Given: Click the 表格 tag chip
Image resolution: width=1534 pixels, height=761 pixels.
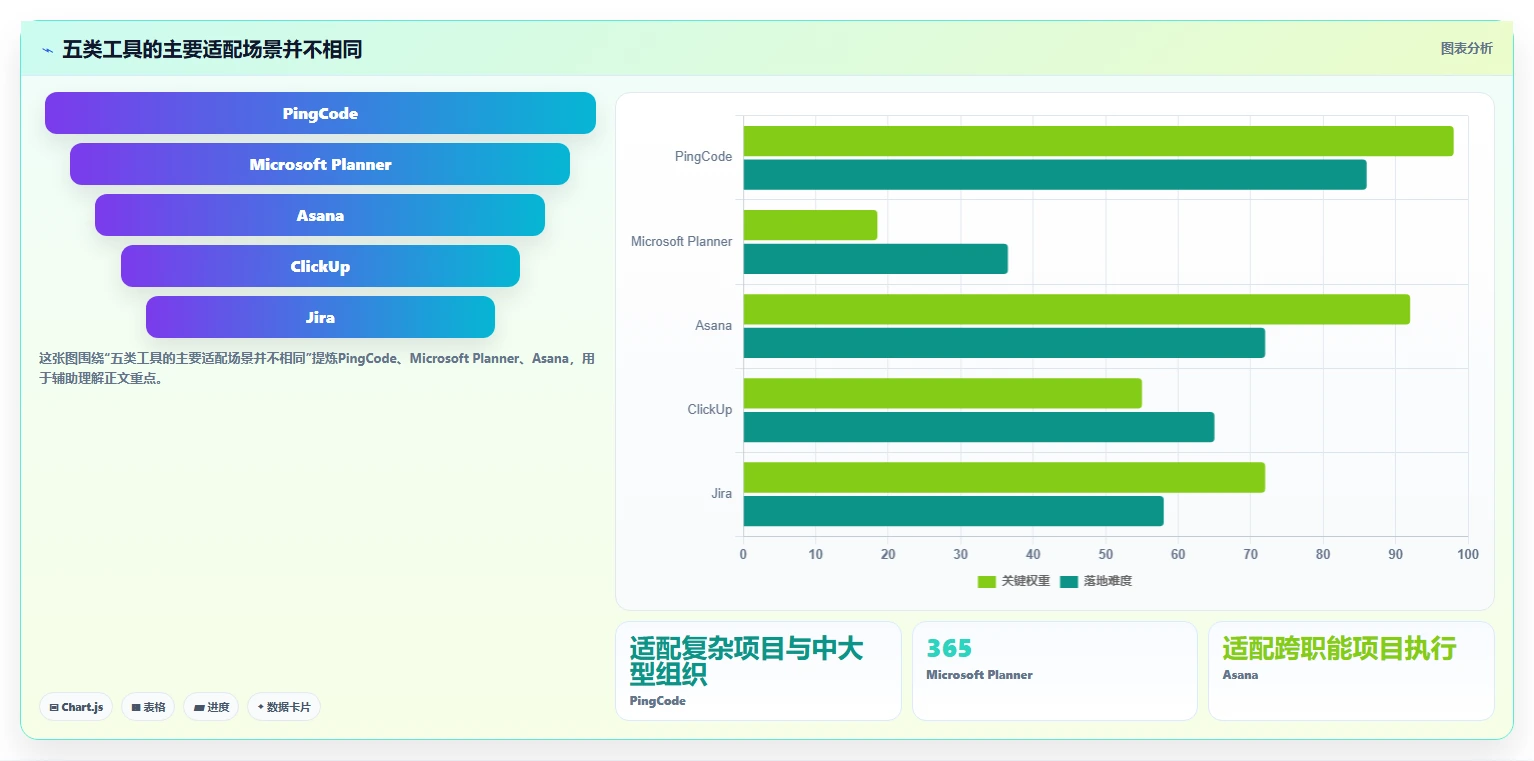Looking at the screenshot, I should pyautogui.click(x=148, y=707).
